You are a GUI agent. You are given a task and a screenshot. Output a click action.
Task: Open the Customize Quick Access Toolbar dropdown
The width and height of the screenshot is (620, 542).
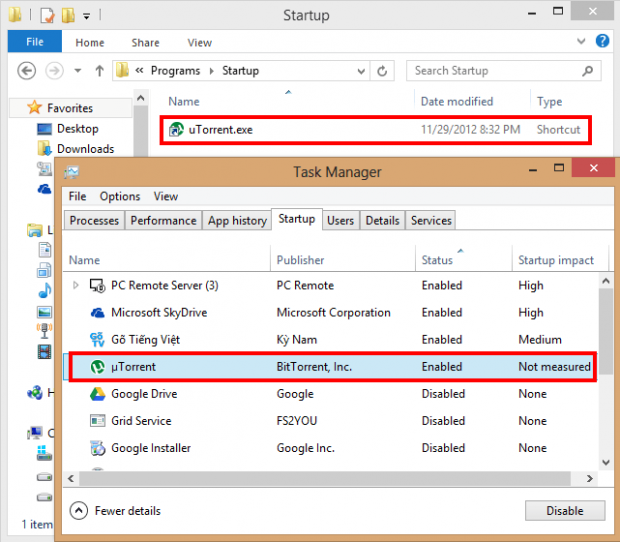(87, 16)
